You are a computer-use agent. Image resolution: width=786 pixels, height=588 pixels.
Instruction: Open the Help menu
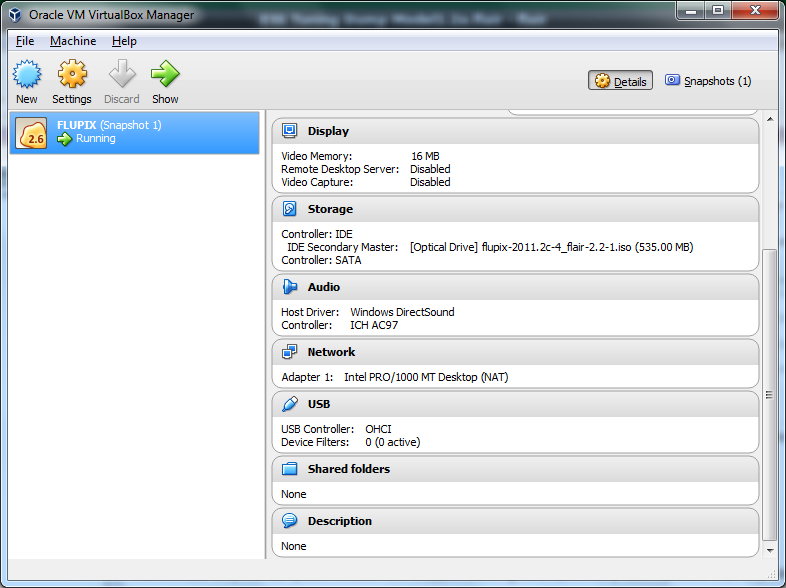(124, 41)
